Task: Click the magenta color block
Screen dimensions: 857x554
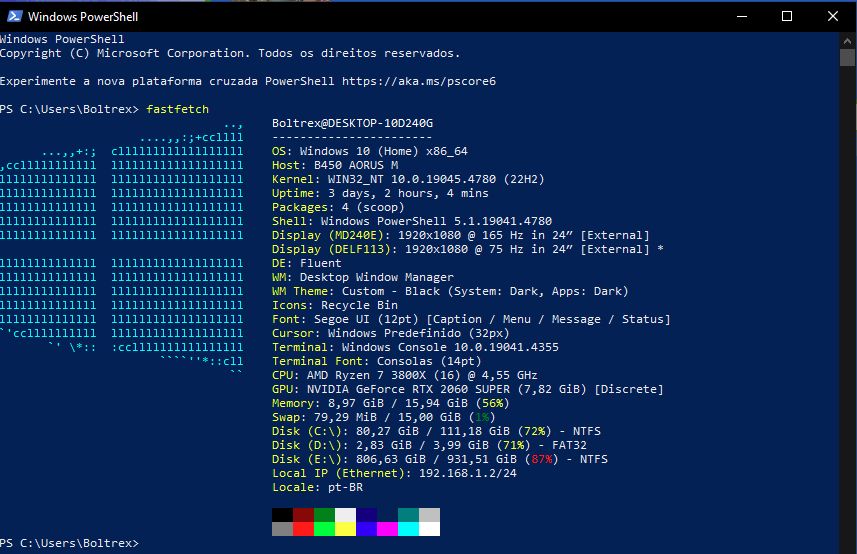Action: [x=388, y=529]
